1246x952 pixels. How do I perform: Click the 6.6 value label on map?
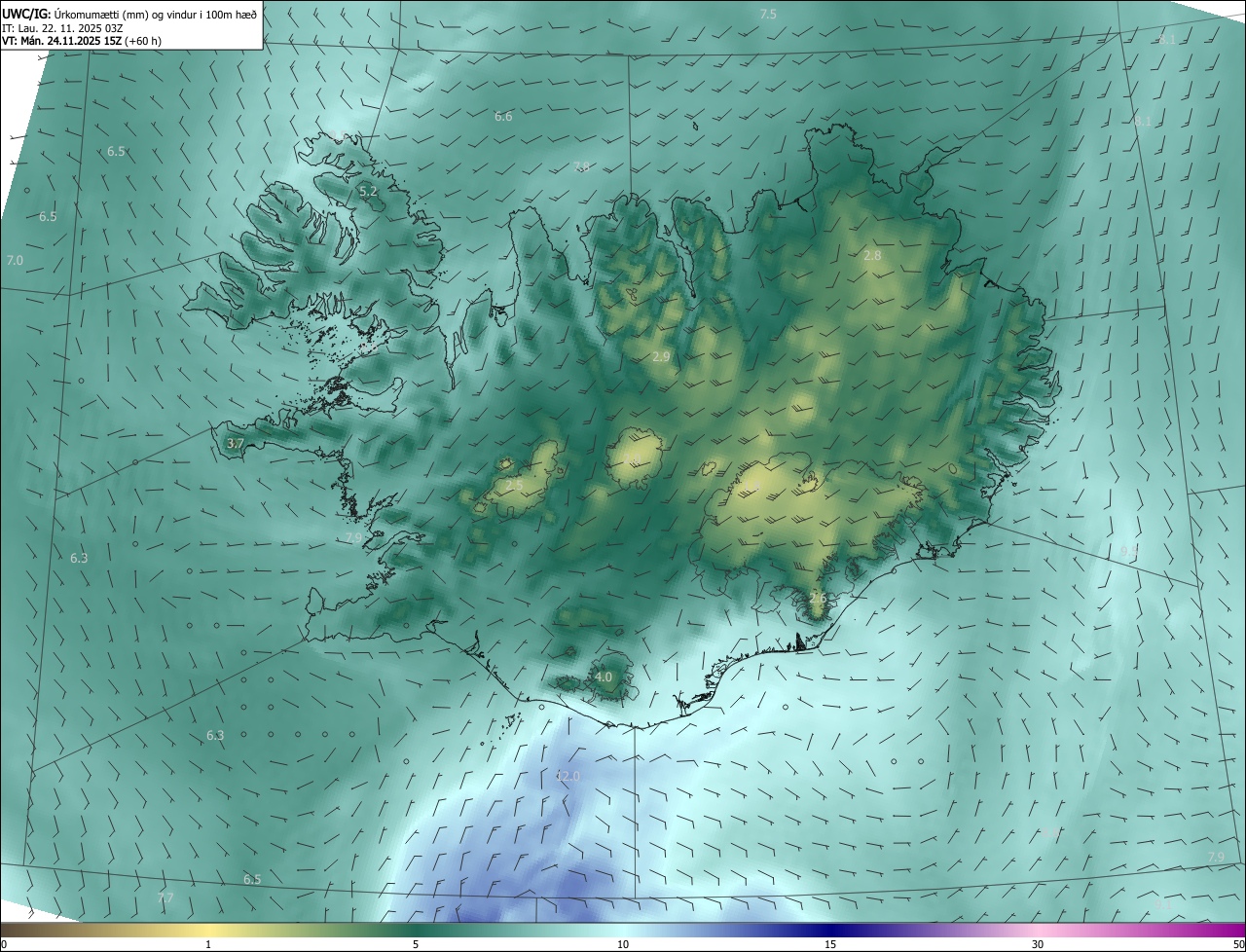pyautogui.click(x=503, y=117)
